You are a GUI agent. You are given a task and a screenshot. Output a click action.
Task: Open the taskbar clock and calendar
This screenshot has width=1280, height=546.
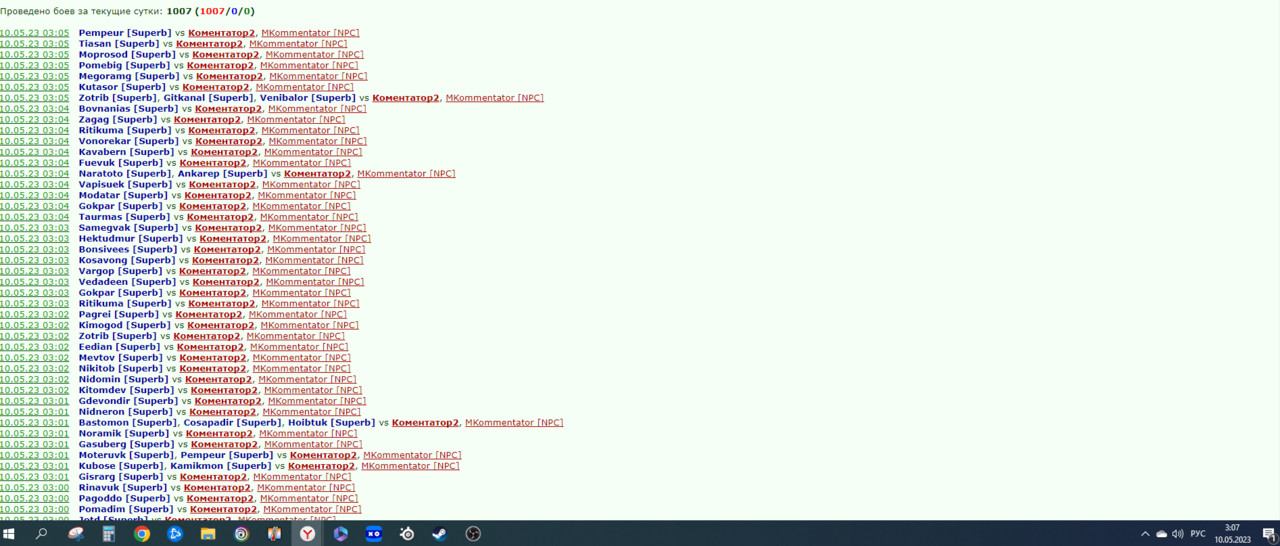[x=1232, y=534]
